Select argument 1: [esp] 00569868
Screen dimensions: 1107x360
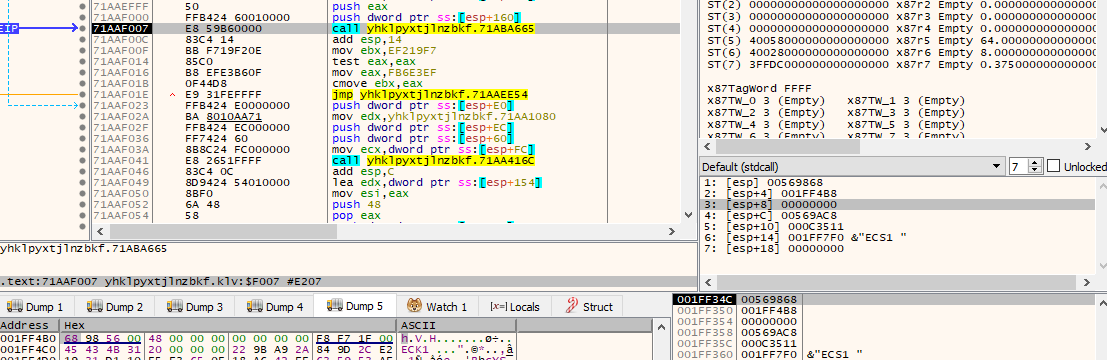pyautogui.click(x=764, y=182)
